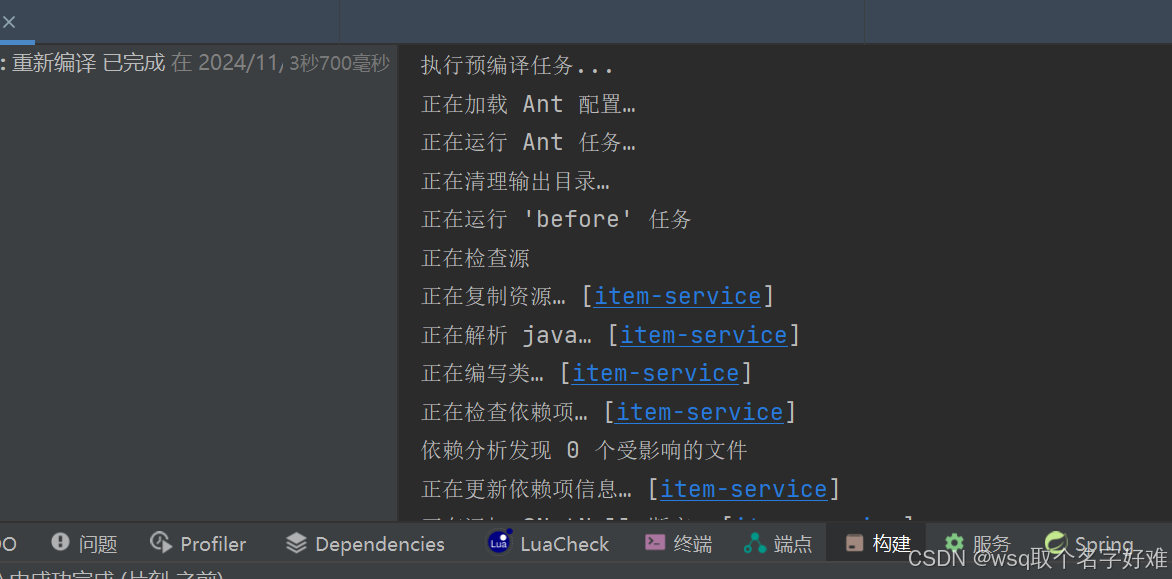The image size is (1172, 579).
Task: Click the 依赖分析发现 0 个受影响的文件 log line
Action: pos(584,449)
